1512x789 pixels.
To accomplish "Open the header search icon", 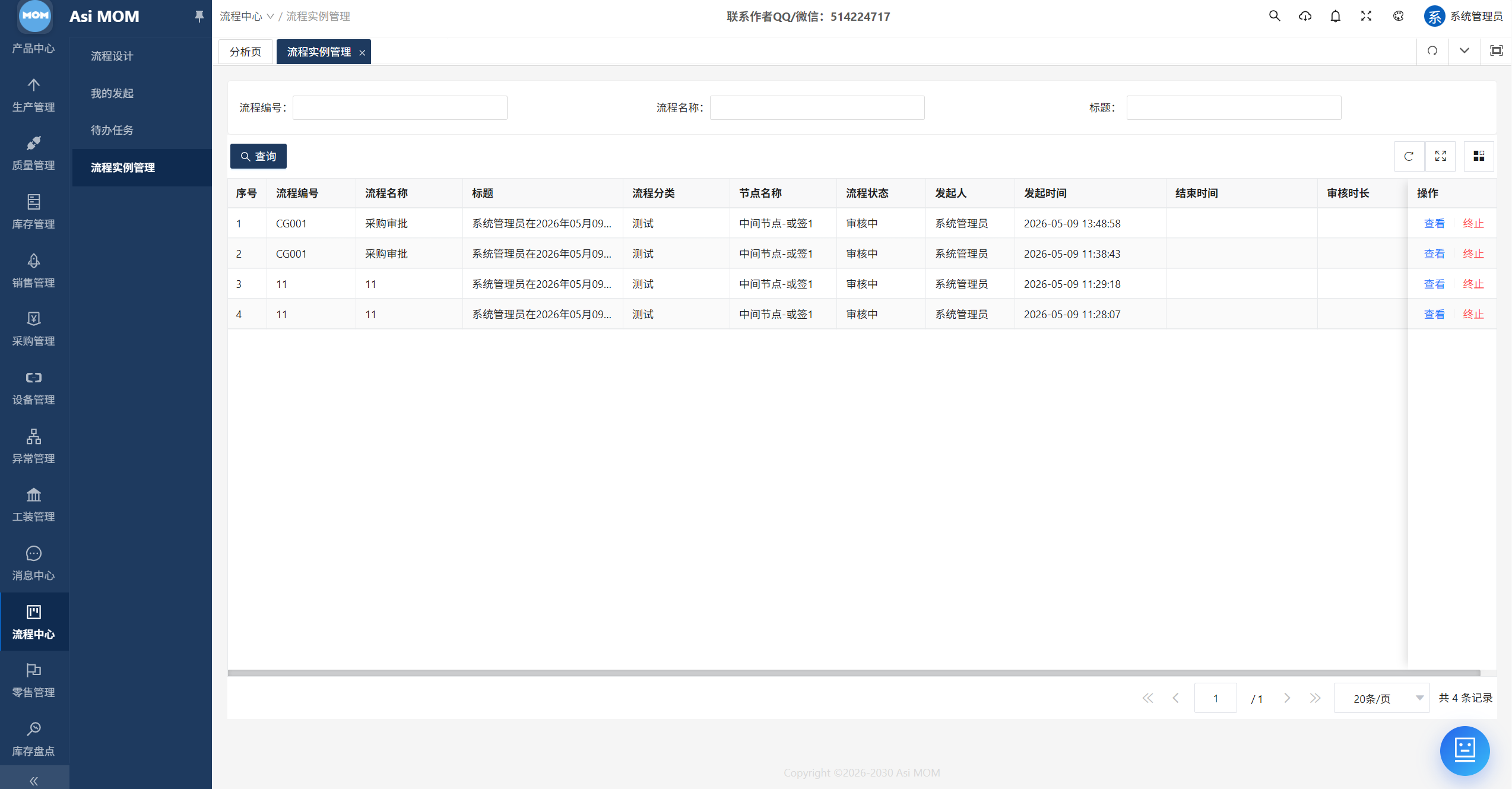I will (1274, 16).
